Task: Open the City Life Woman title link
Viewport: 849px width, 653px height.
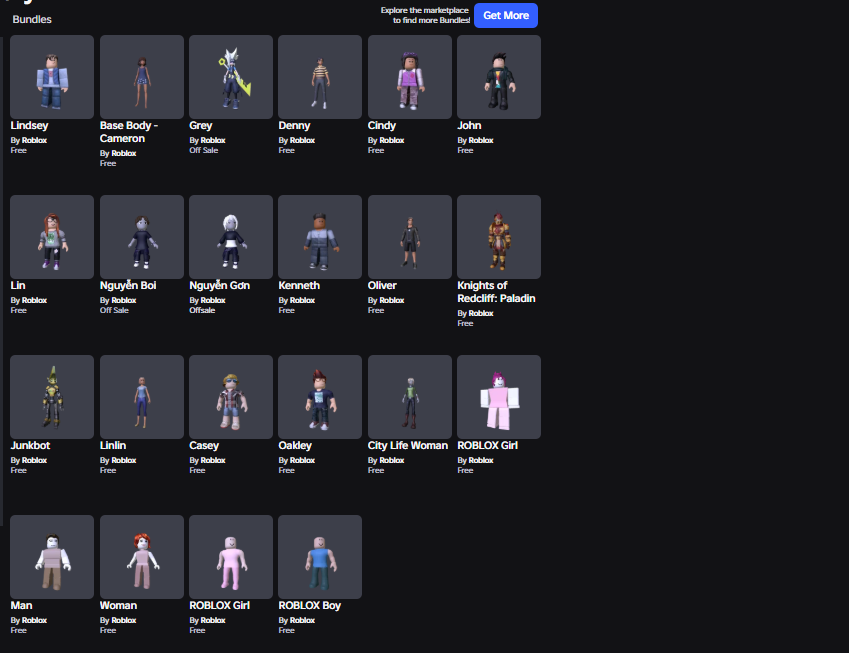Action: coord(408,446)
